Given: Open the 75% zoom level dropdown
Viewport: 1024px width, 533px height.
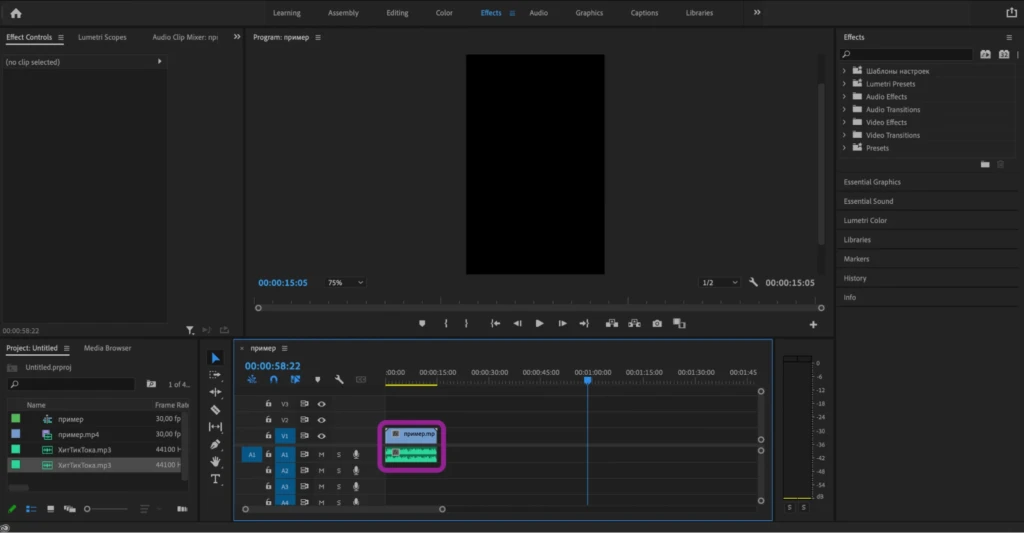Looking at the screenshot, I should pos(345,283).
